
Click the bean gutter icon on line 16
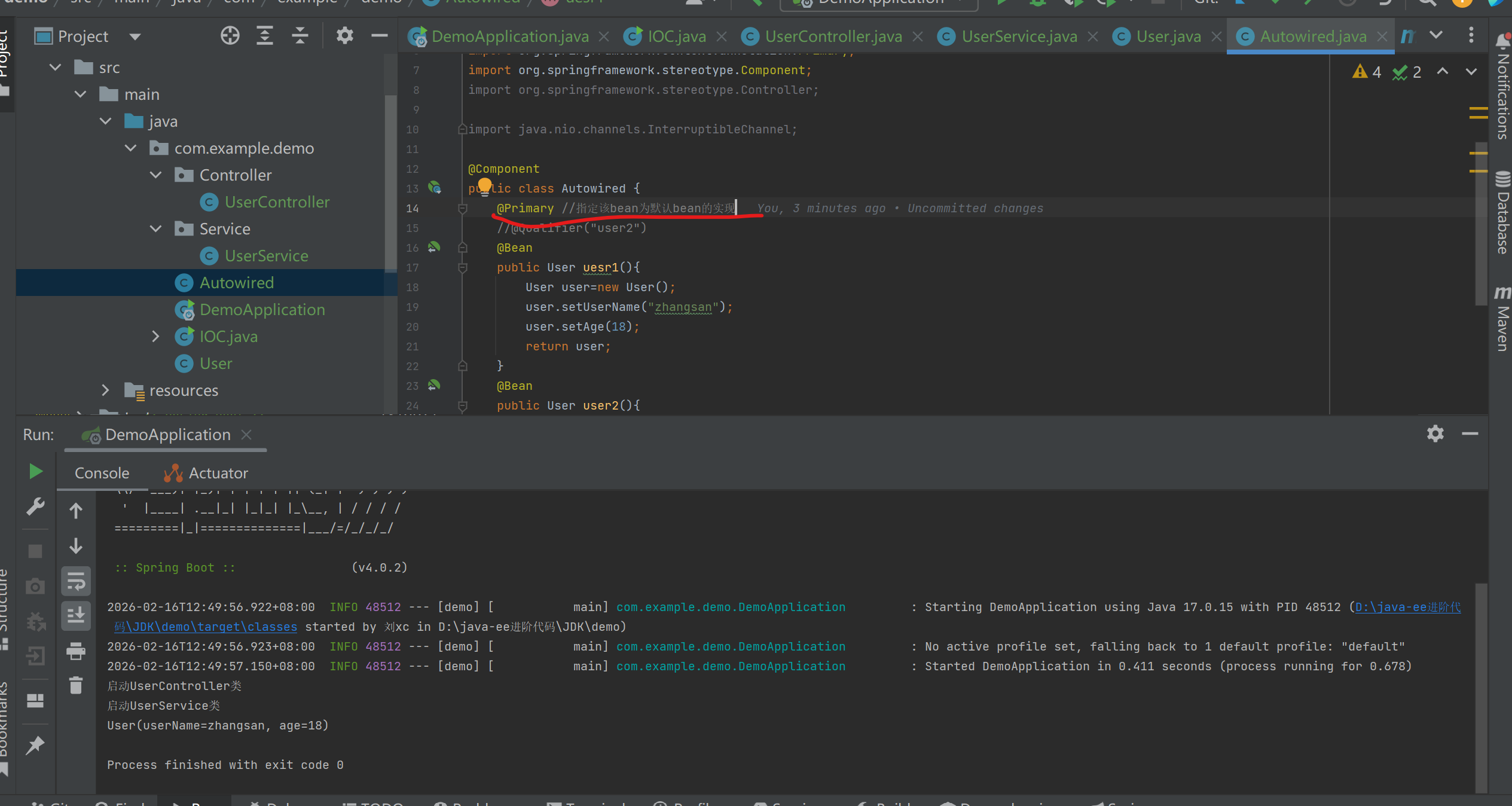(x=434, y=247)
